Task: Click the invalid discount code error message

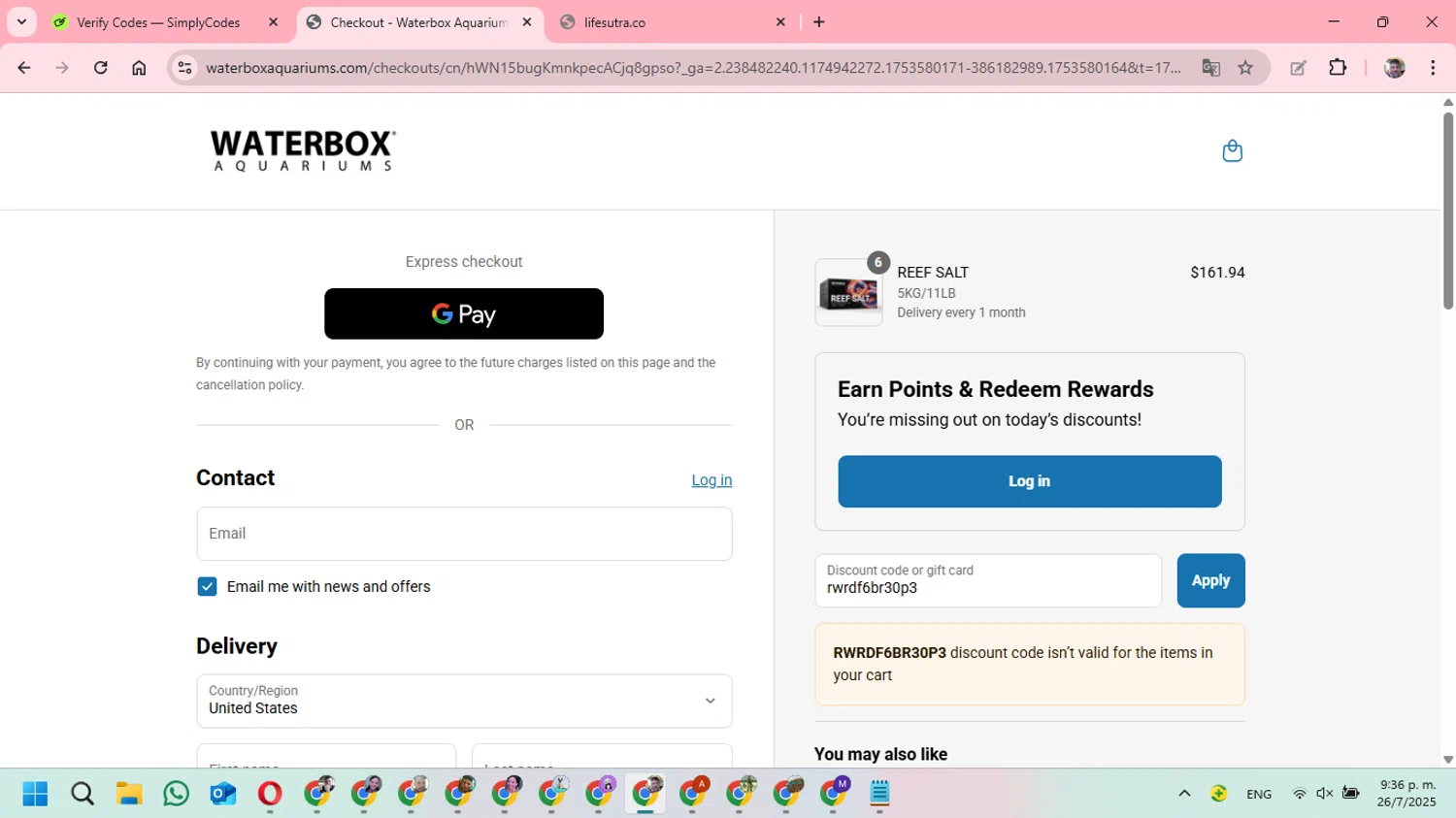Action: pos(1030,664)
